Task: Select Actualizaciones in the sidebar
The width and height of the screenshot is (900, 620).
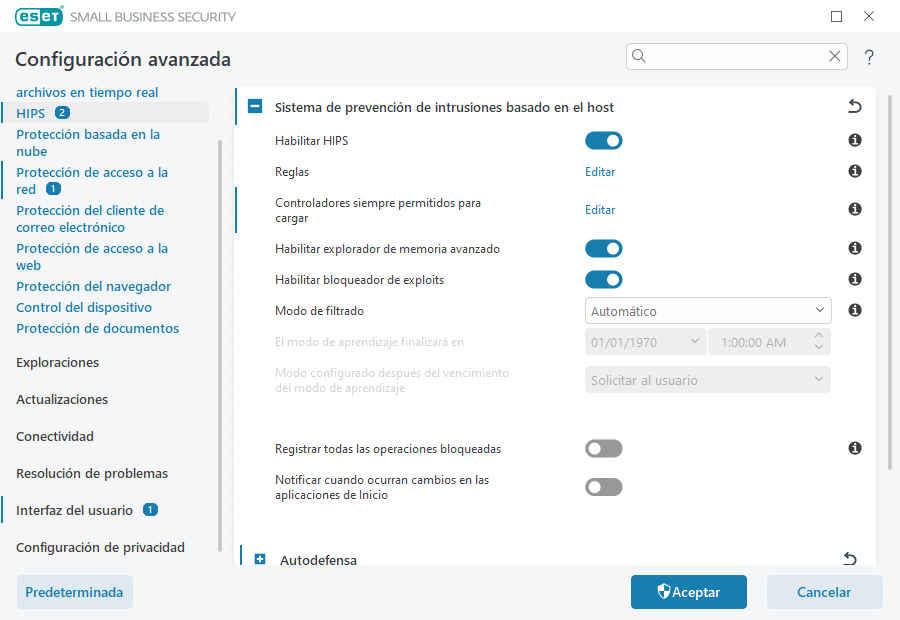Action: pos(62,399)
